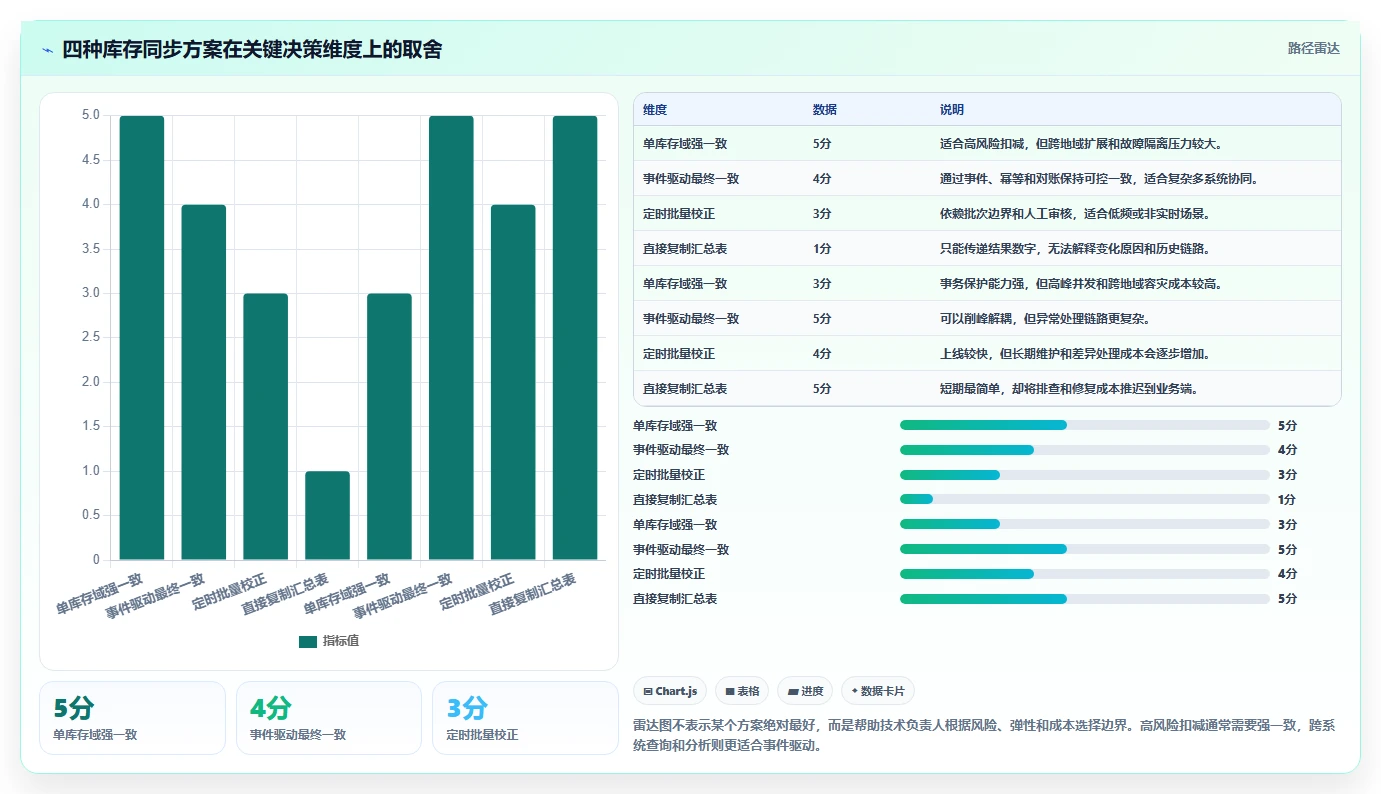Toggle the 指标值 legend color swatch
Image resolution: width=1381 pixels, height=794 pixels.
[308, 641]
